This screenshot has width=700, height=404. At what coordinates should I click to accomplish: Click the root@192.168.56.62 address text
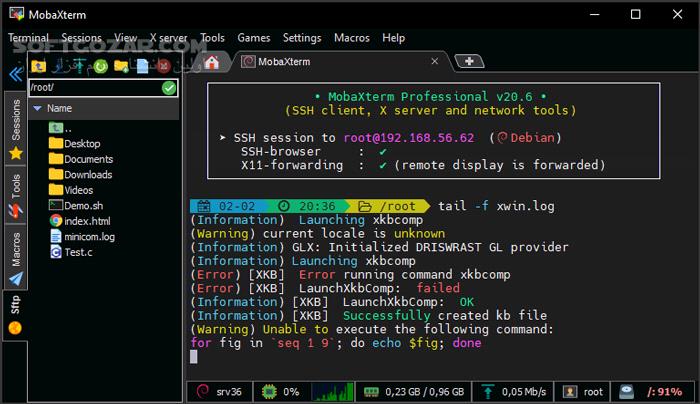(408, 138)
